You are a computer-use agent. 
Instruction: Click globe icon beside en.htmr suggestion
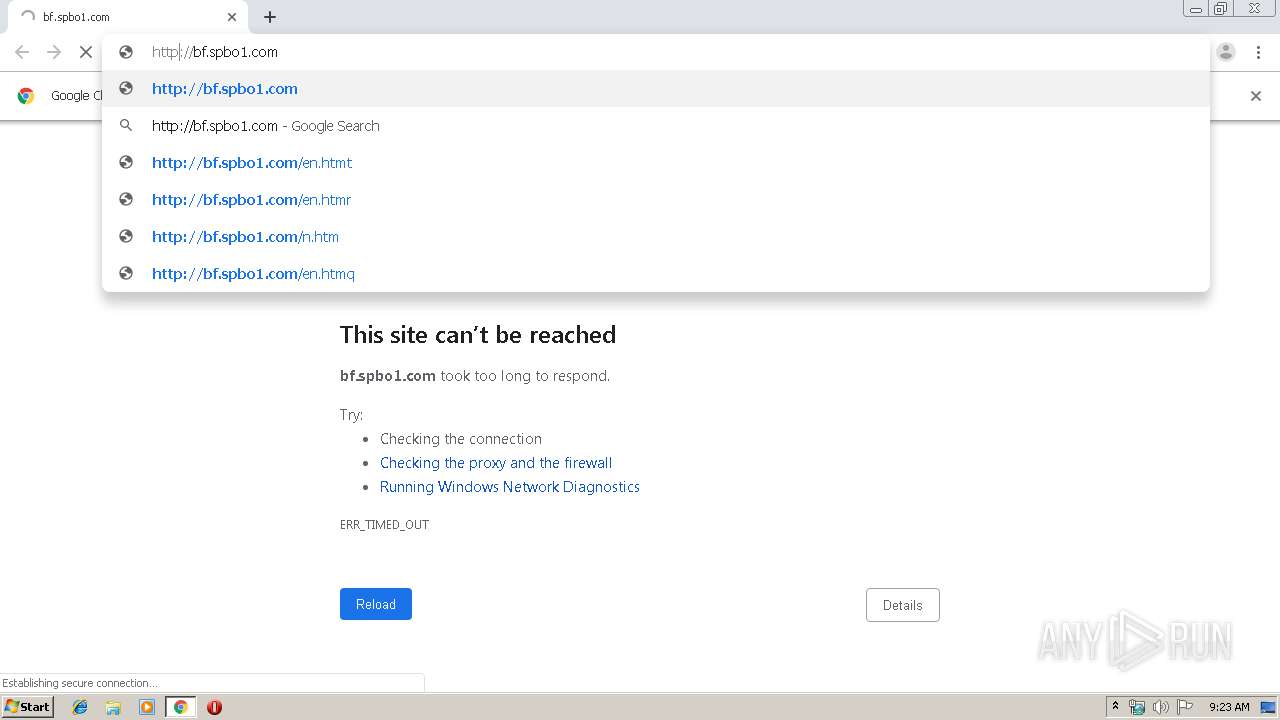click(x=126, y=199)
